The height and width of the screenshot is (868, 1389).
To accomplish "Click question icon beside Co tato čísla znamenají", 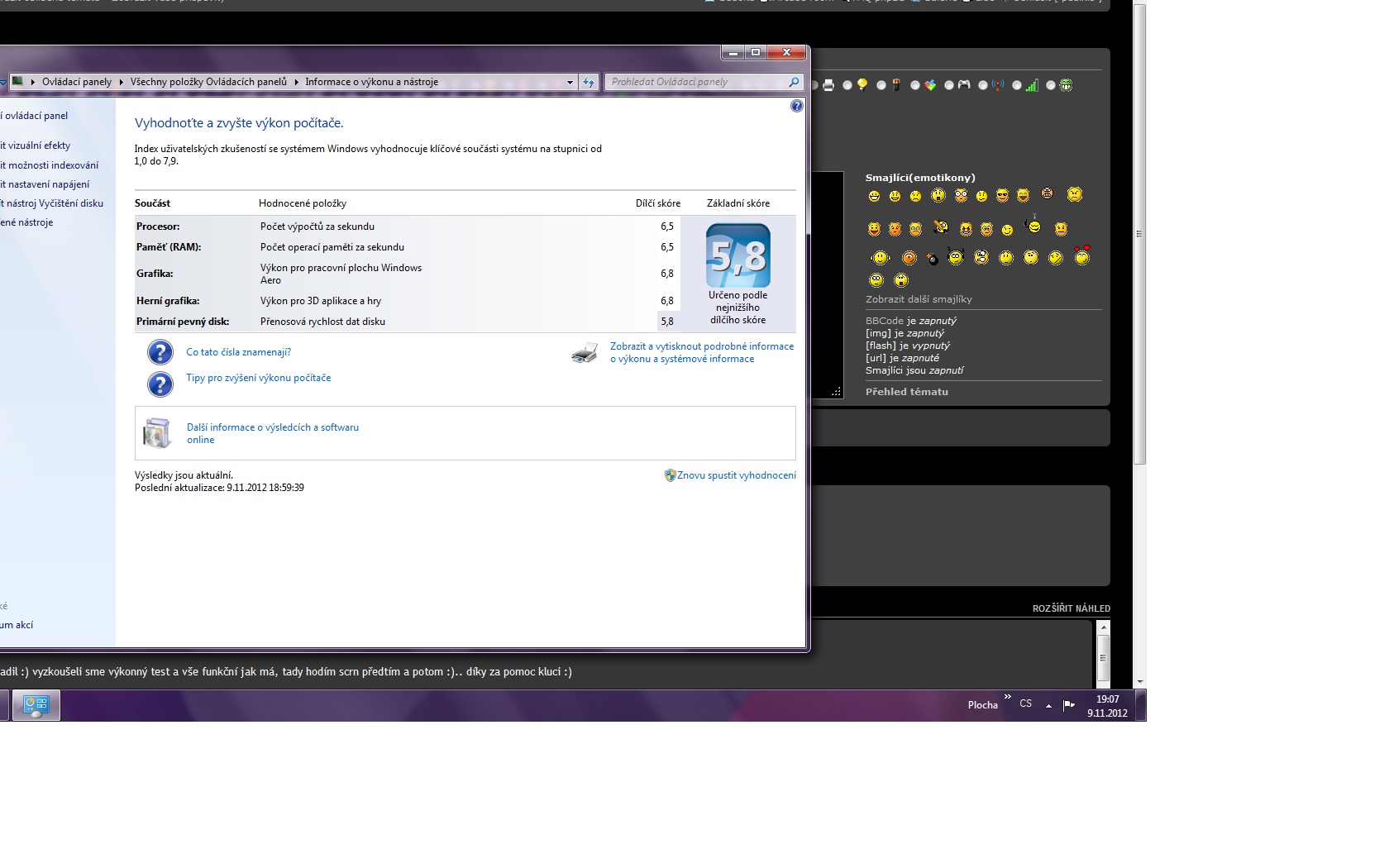I will click(x=160, y=352).
